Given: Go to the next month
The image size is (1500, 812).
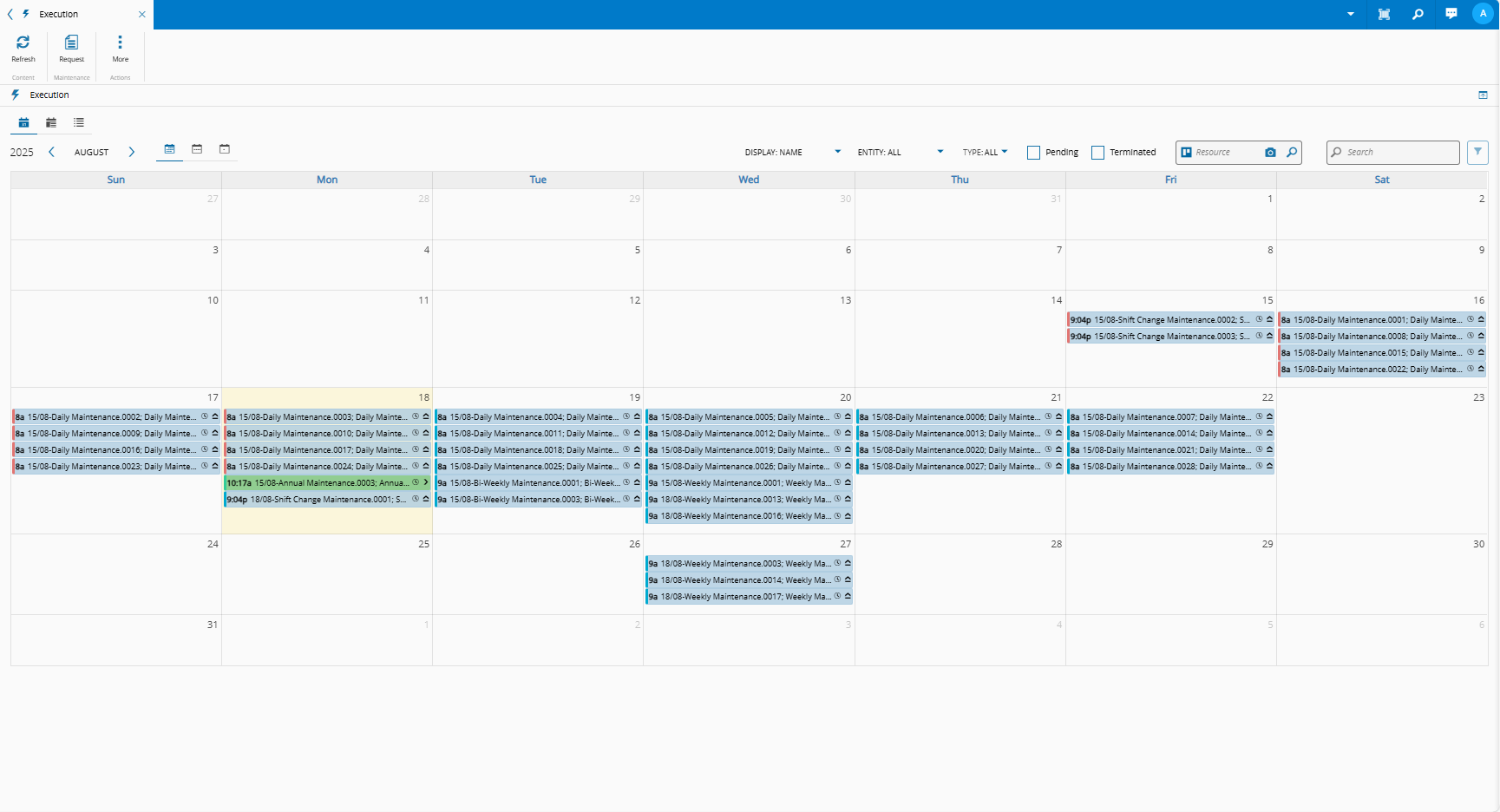Looking at the screenshot, I should (x=132, y=152).
